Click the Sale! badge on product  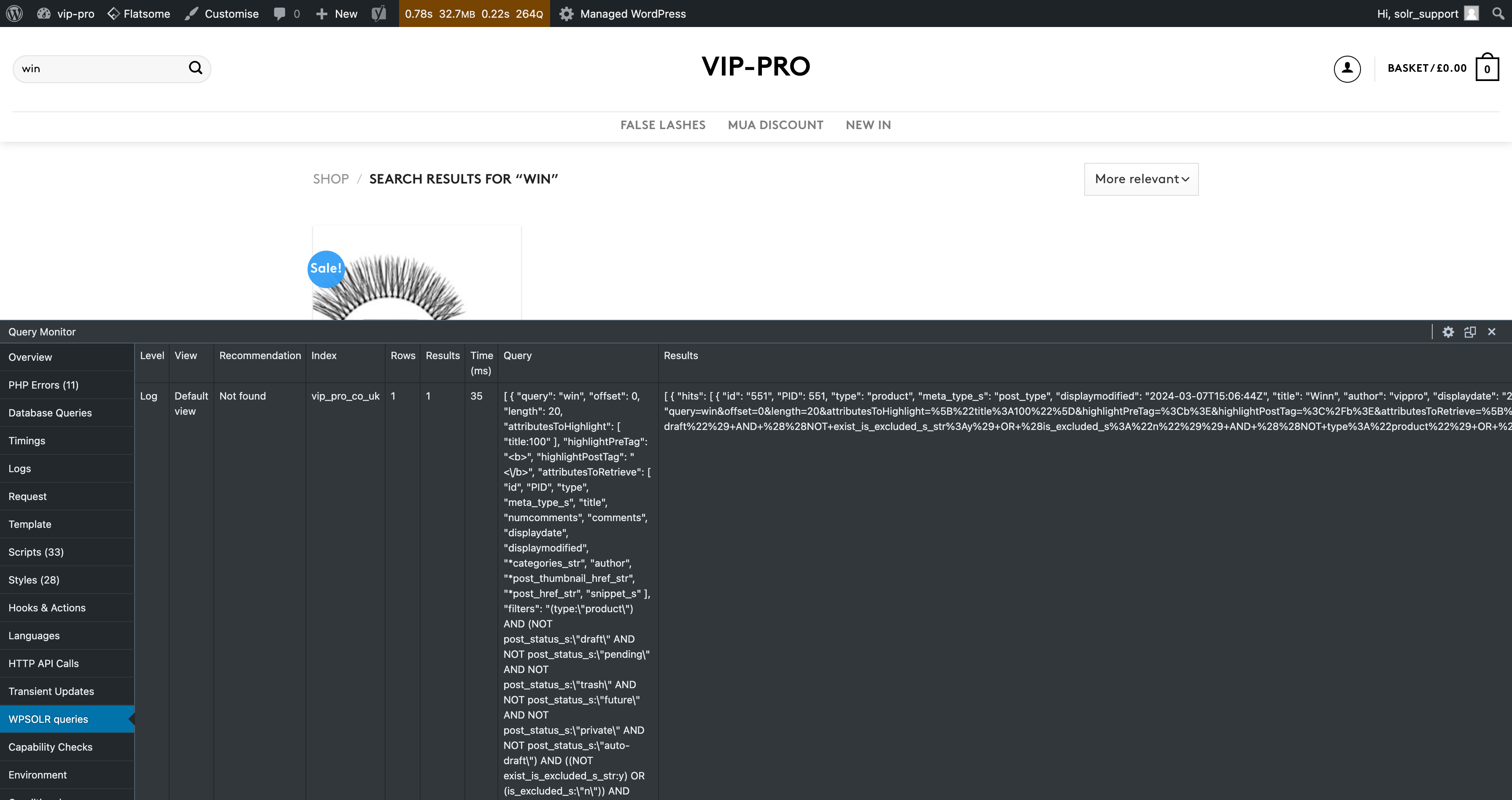(326, 268)
